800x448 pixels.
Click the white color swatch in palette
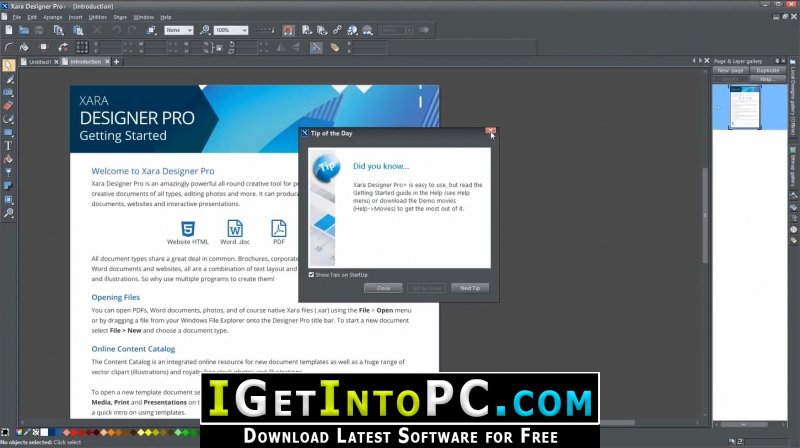click(44, 432)
